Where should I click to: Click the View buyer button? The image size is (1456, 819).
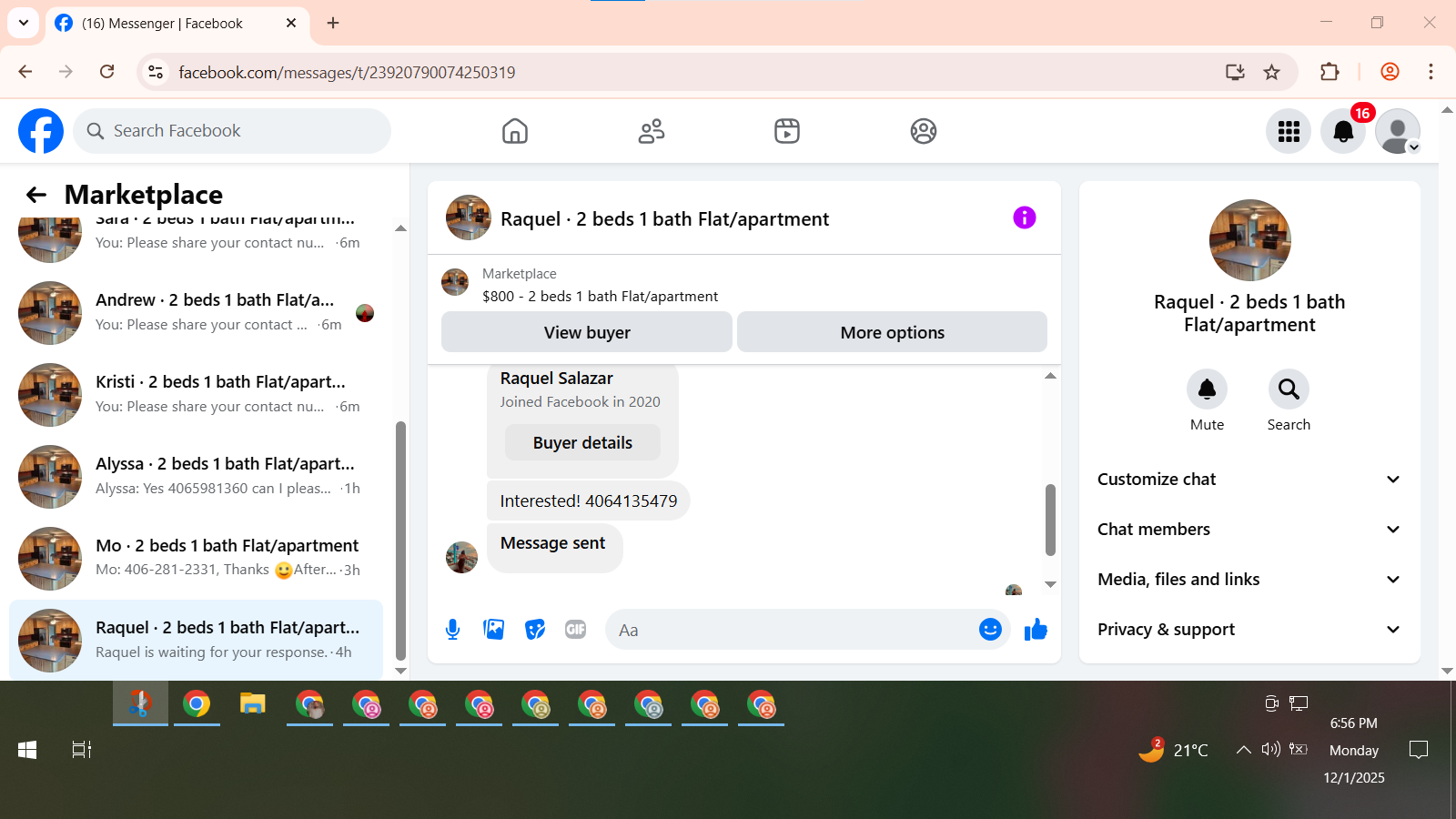coord(587,332)
